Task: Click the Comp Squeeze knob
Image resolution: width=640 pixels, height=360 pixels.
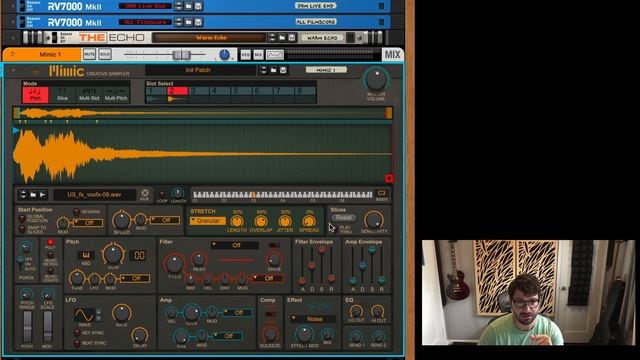Action: pos(270,334)
